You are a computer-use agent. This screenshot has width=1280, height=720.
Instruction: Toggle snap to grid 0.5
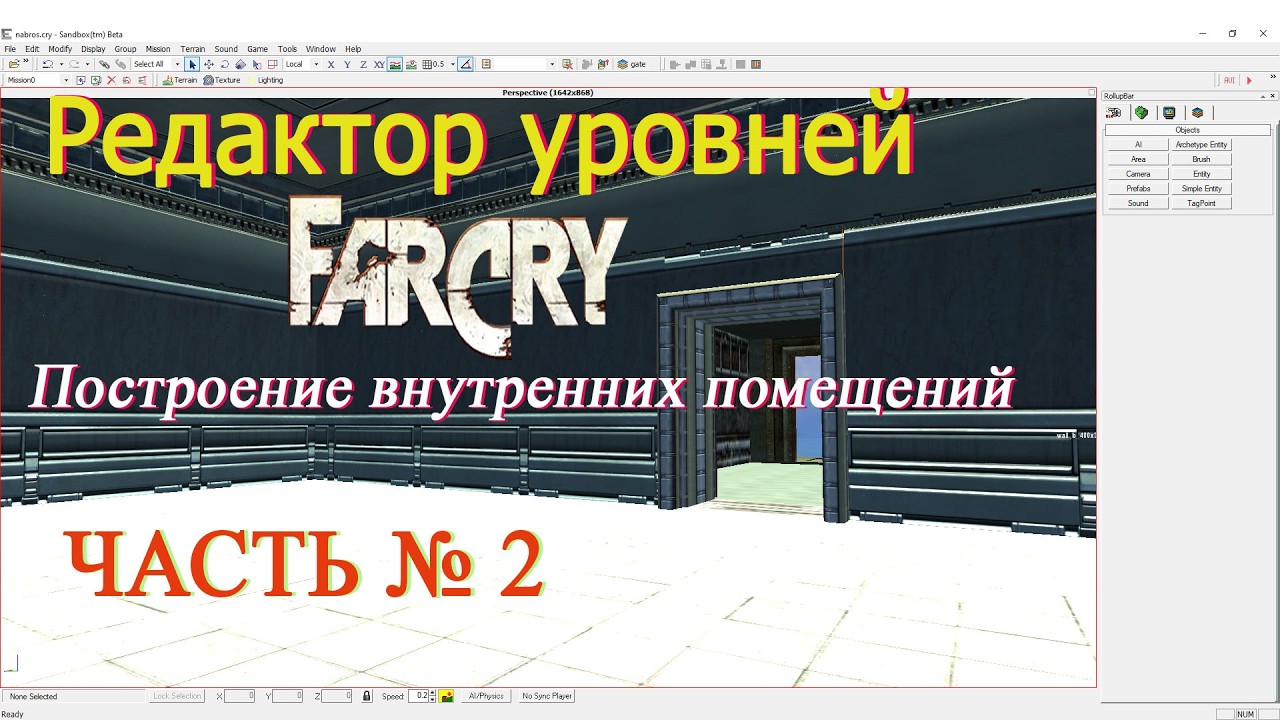tap(434, 64)
